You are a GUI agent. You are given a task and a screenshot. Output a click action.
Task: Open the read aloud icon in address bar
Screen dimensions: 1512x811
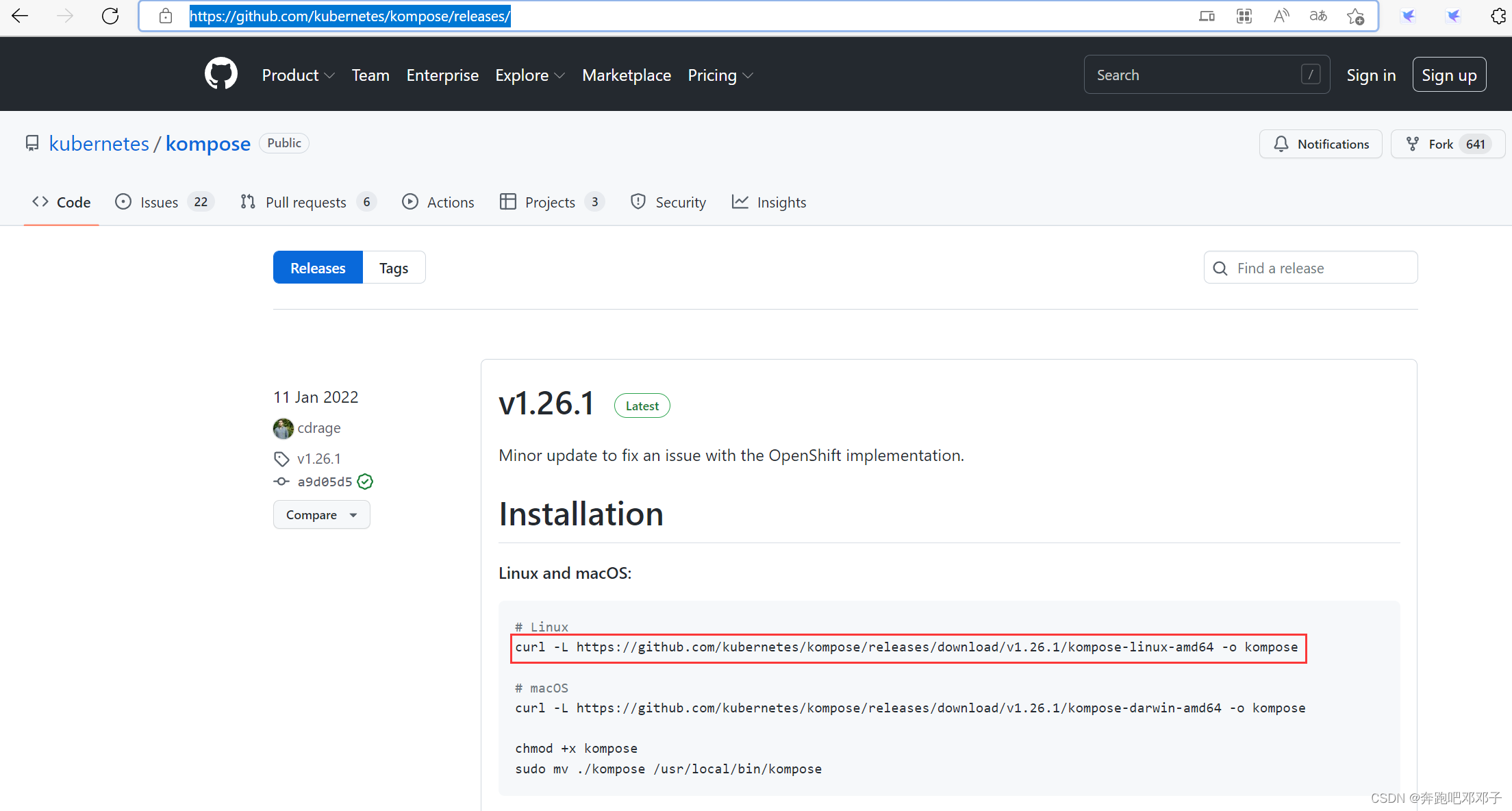tap(1281, 16)
